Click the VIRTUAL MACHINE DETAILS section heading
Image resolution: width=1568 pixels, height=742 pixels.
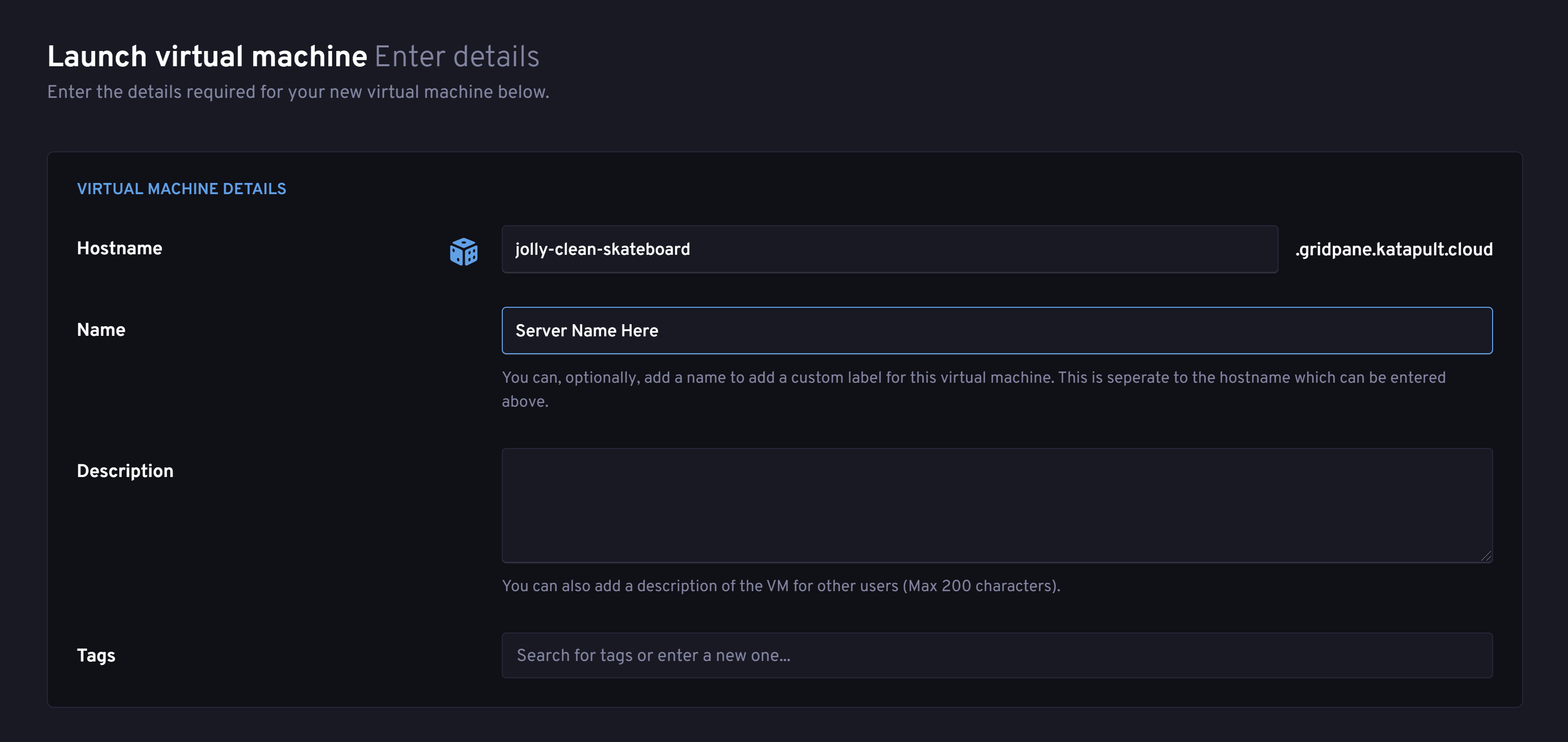tap(181, 189)
